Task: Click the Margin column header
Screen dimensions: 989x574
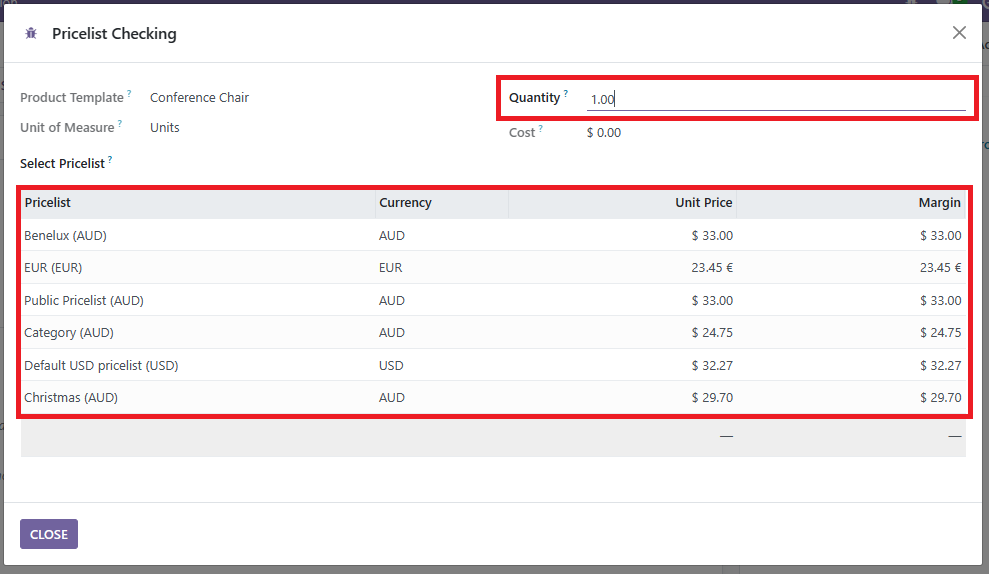Action: (x=939, y=203)
